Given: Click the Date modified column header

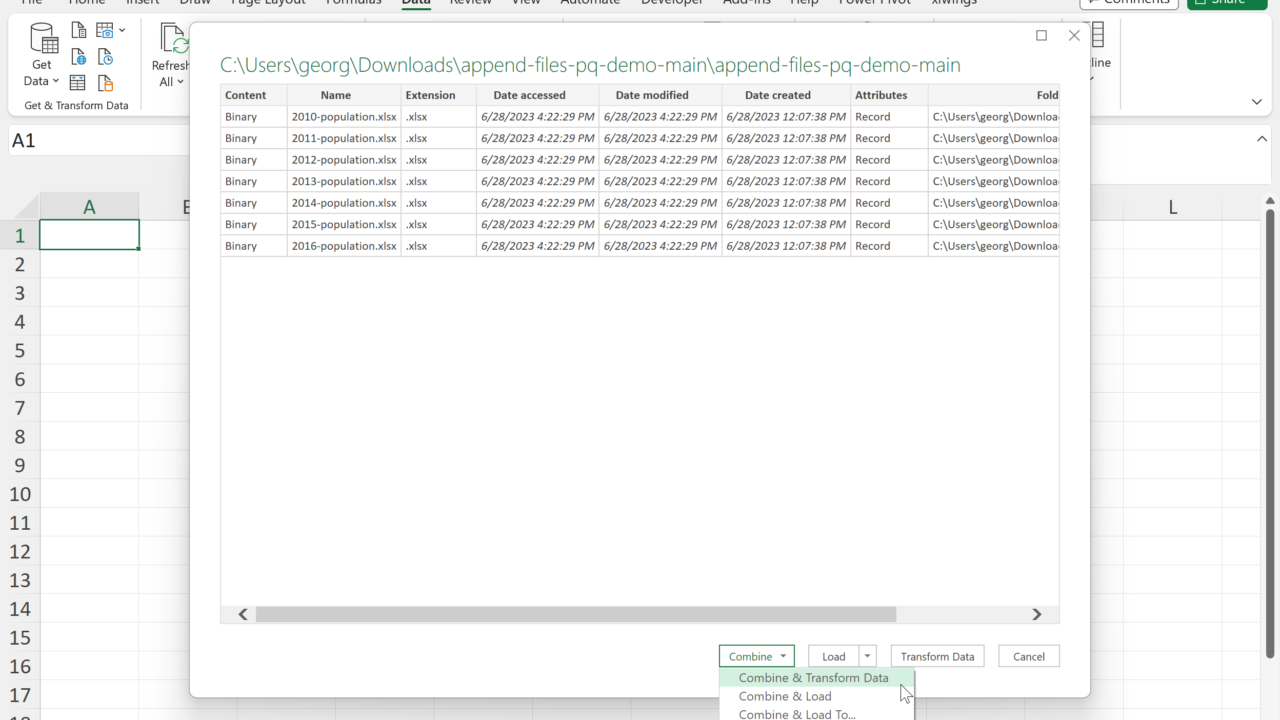Looking at the screenshot, I should [661, 95].
